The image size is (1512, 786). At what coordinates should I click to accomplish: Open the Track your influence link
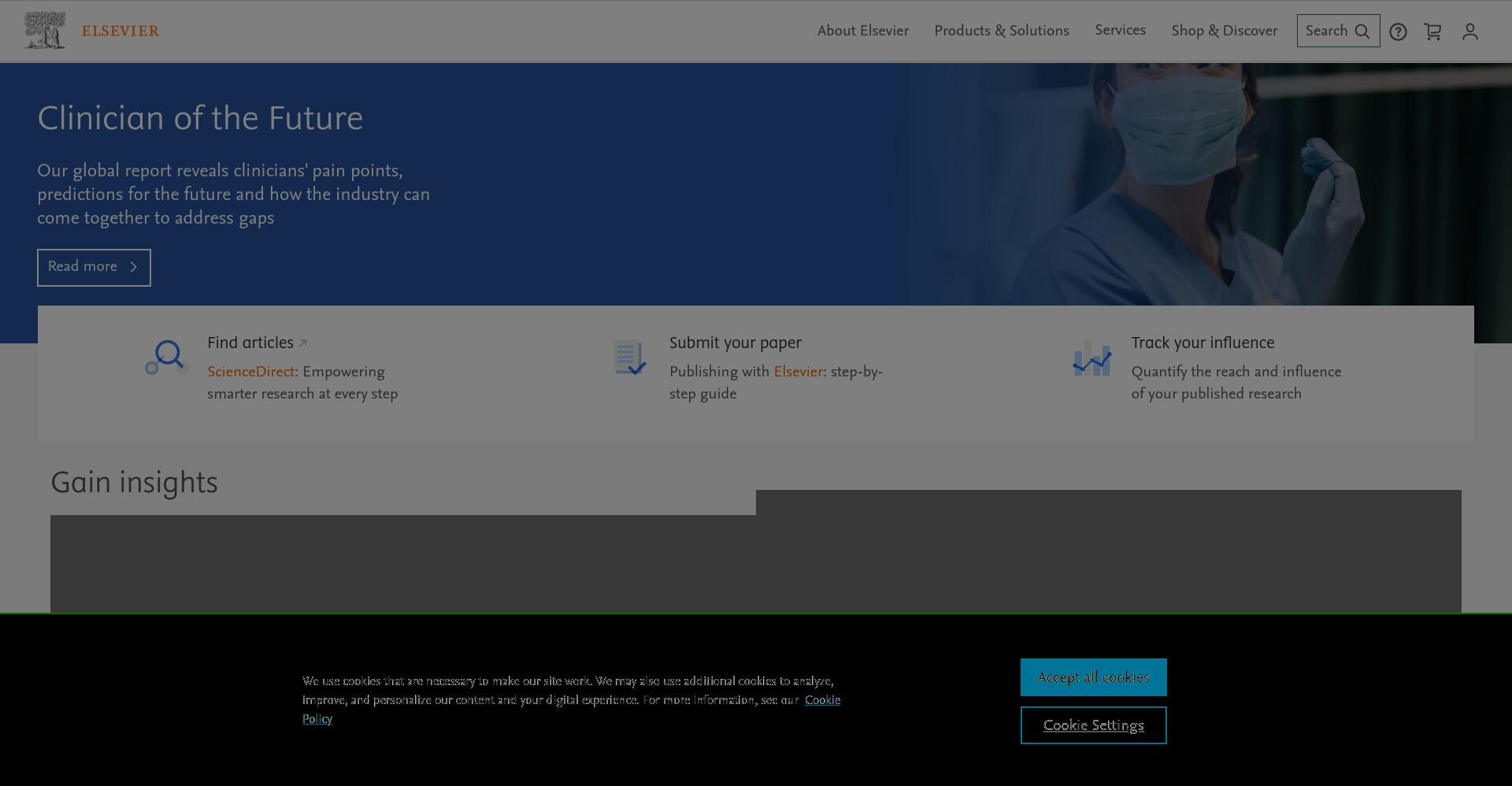[1203, 343]
